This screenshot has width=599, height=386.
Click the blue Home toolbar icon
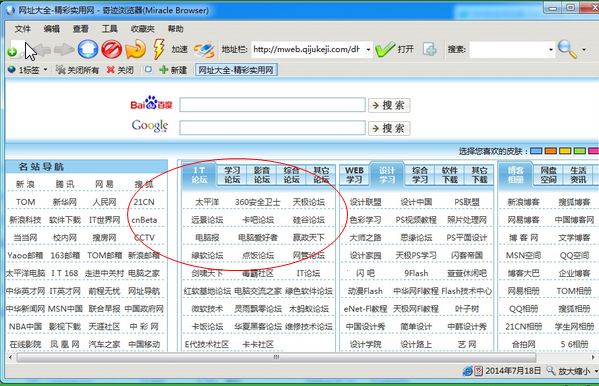click(88, 49)
